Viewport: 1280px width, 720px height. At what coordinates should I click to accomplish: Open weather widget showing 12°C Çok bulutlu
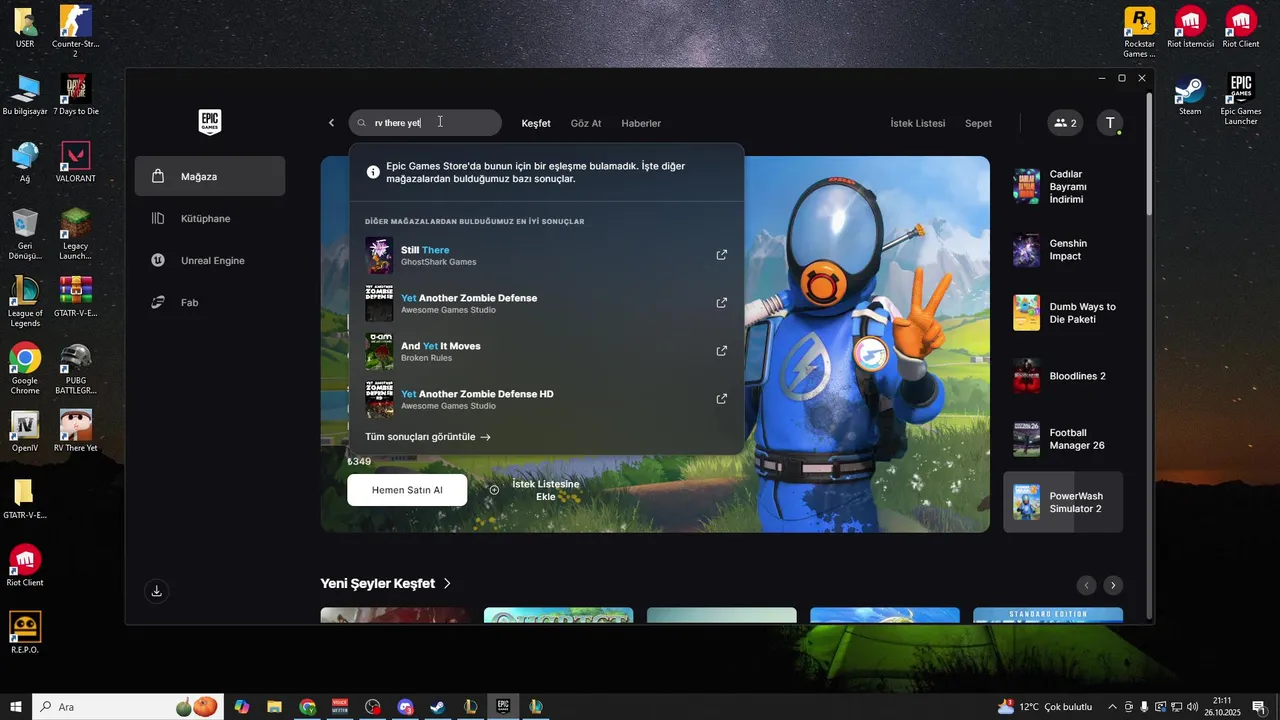1045,707
